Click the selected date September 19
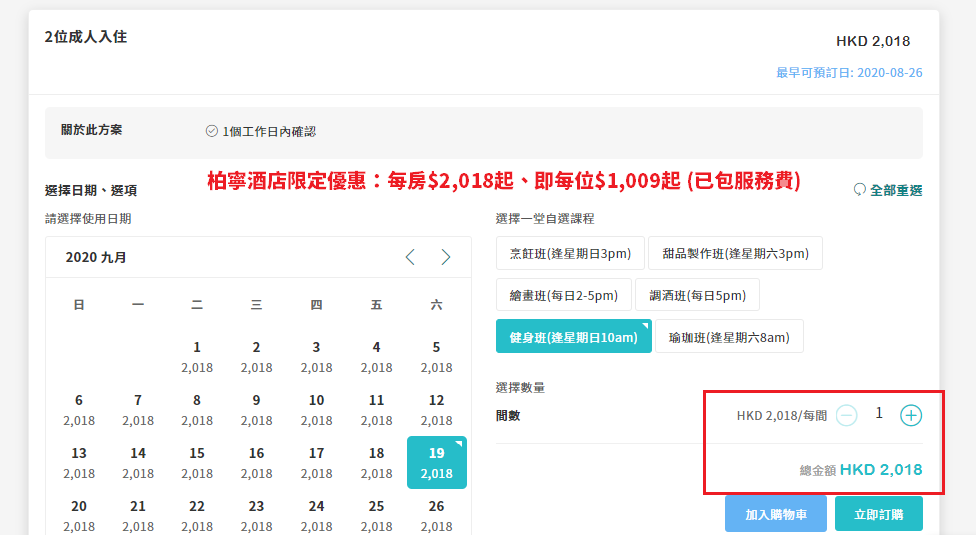 [x=436, y=462]
